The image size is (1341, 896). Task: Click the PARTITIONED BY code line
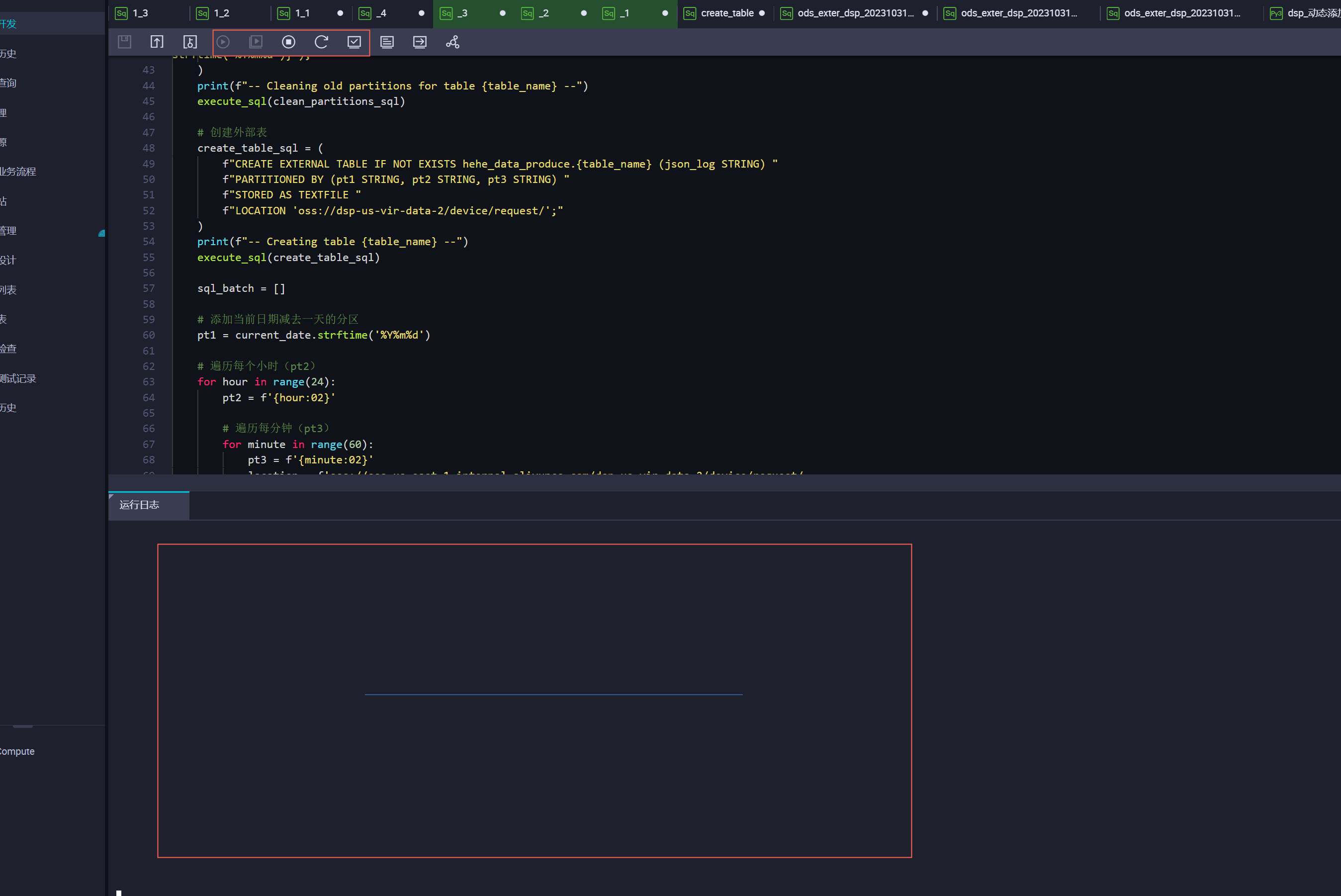(x=396, y=179)
